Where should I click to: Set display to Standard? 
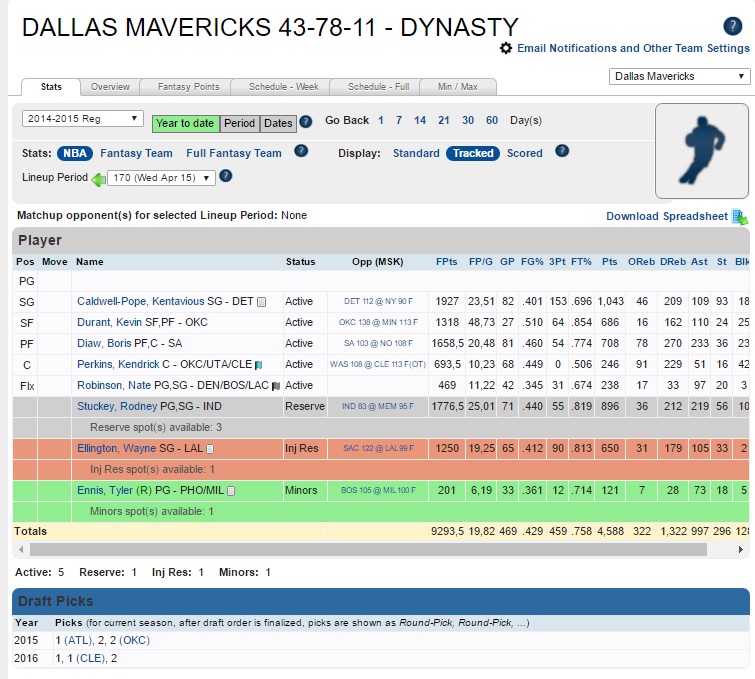point(416,153)
